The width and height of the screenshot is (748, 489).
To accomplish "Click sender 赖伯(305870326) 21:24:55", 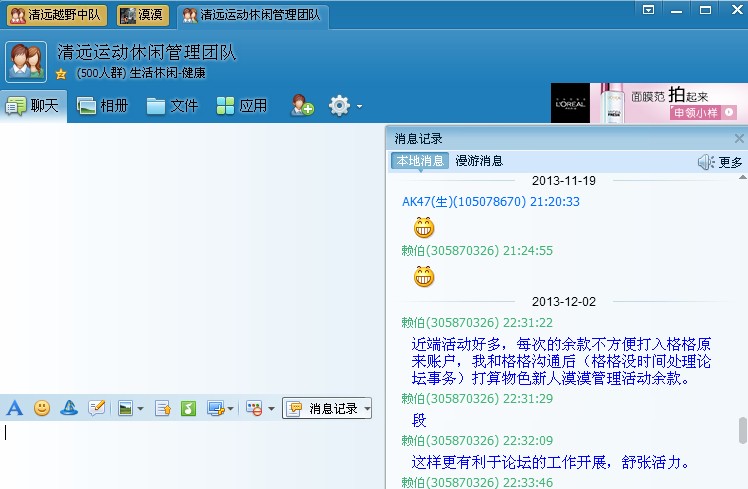I will point(477,251).
